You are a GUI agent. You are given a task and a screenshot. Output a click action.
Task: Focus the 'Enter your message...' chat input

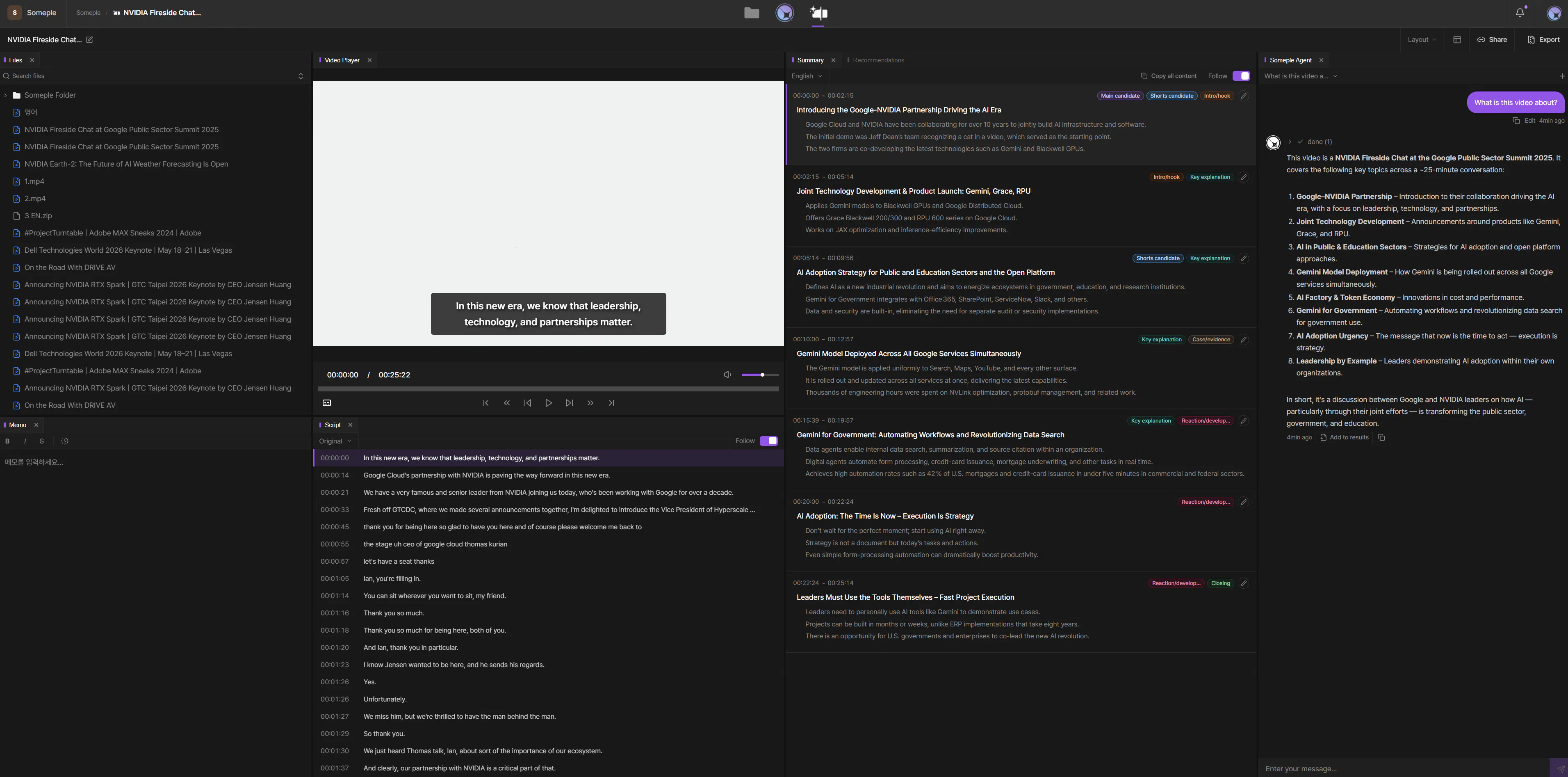point(1404,768)
